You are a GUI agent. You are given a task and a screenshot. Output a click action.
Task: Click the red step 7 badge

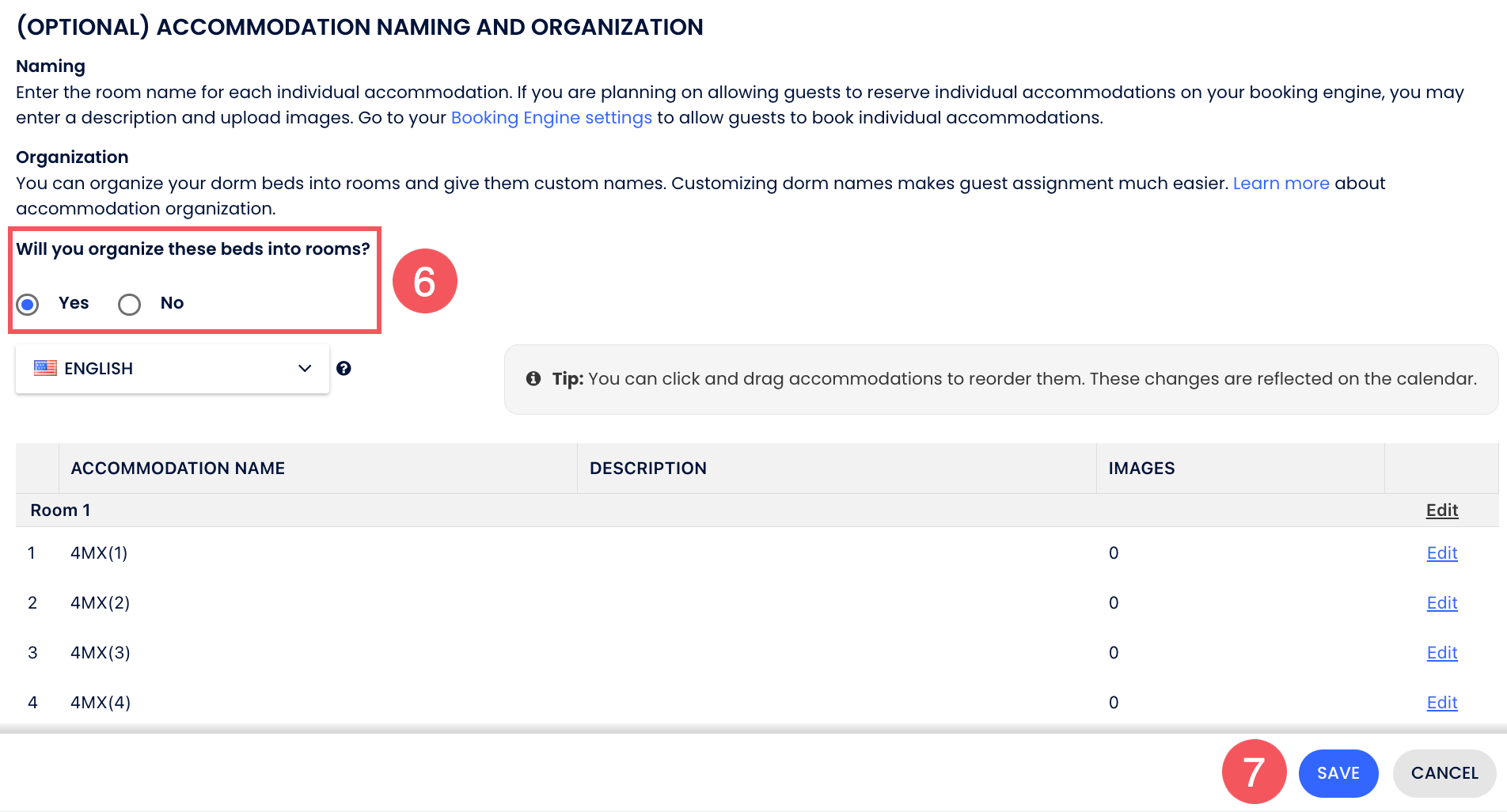(x=1254, y=772)
